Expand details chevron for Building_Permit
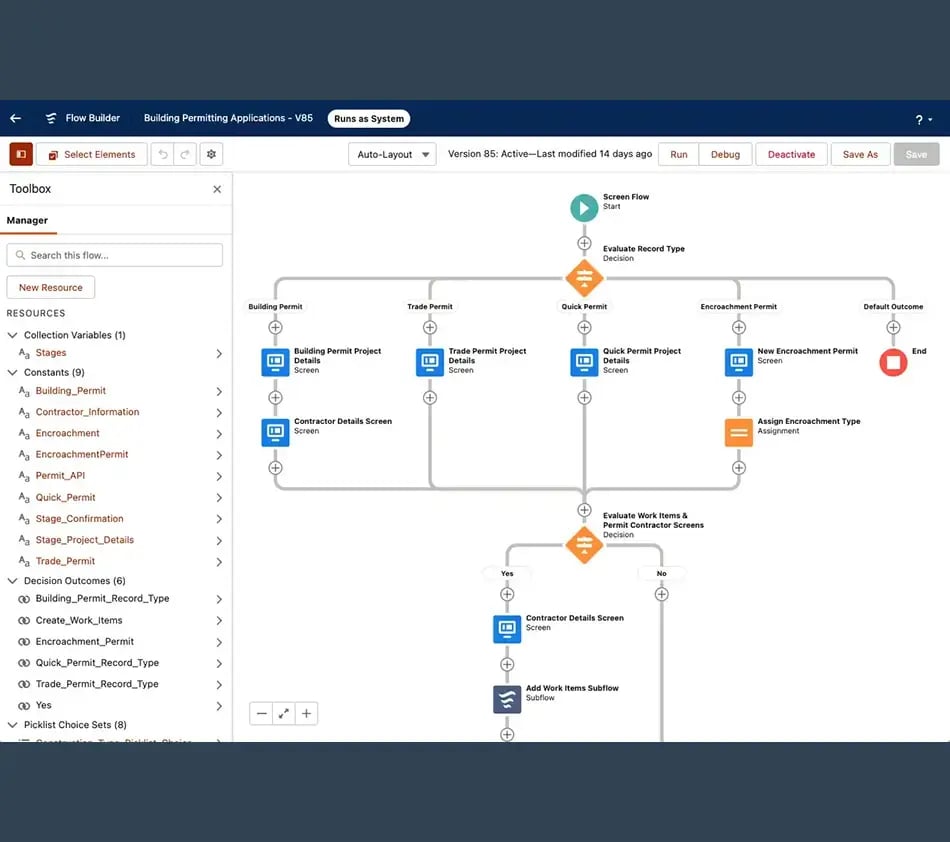This screenshot has width=950, height=842. (219, 392)
